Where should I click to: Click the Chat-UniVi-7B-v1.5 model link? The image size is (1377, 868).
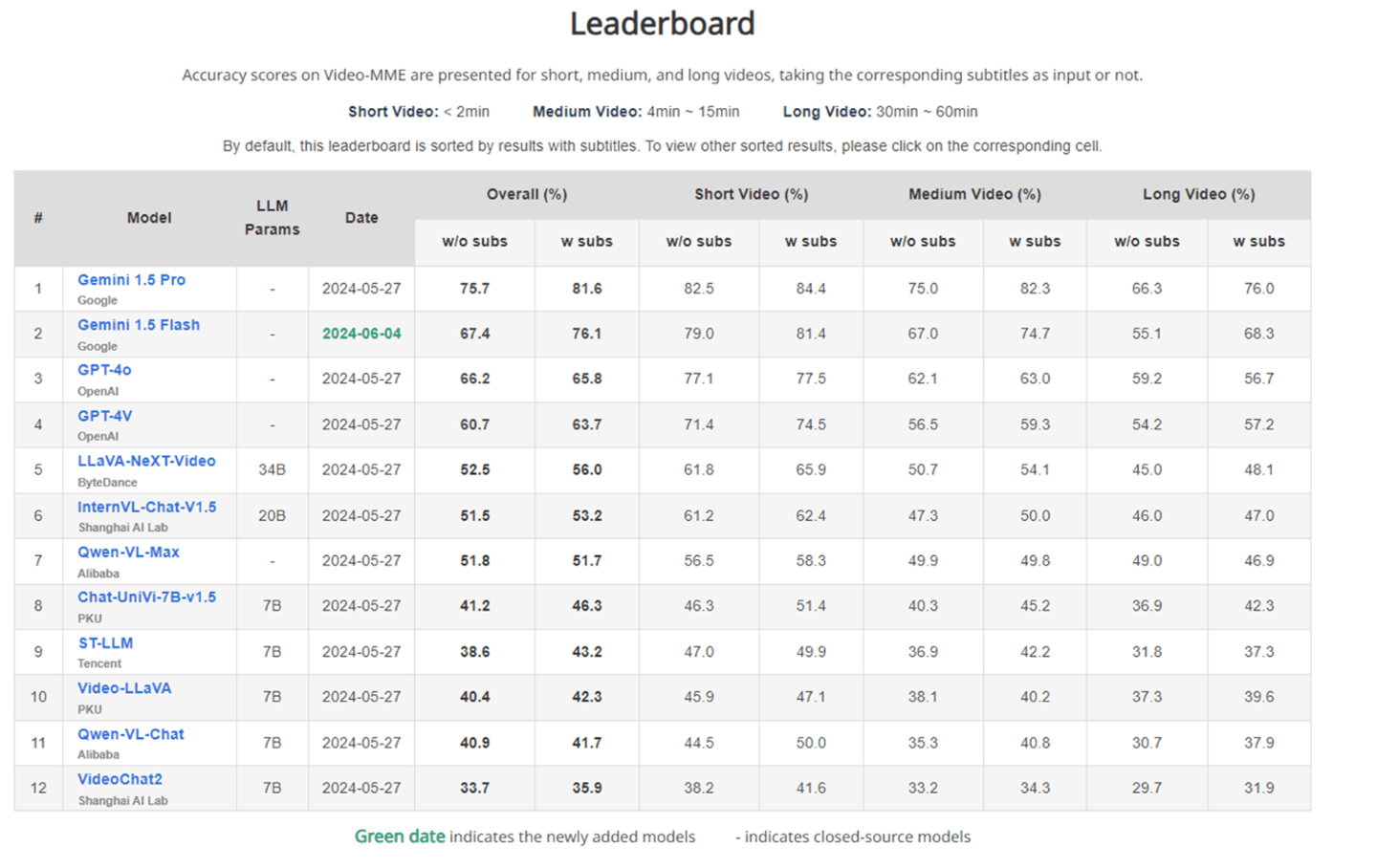click(x=147, y=597)
